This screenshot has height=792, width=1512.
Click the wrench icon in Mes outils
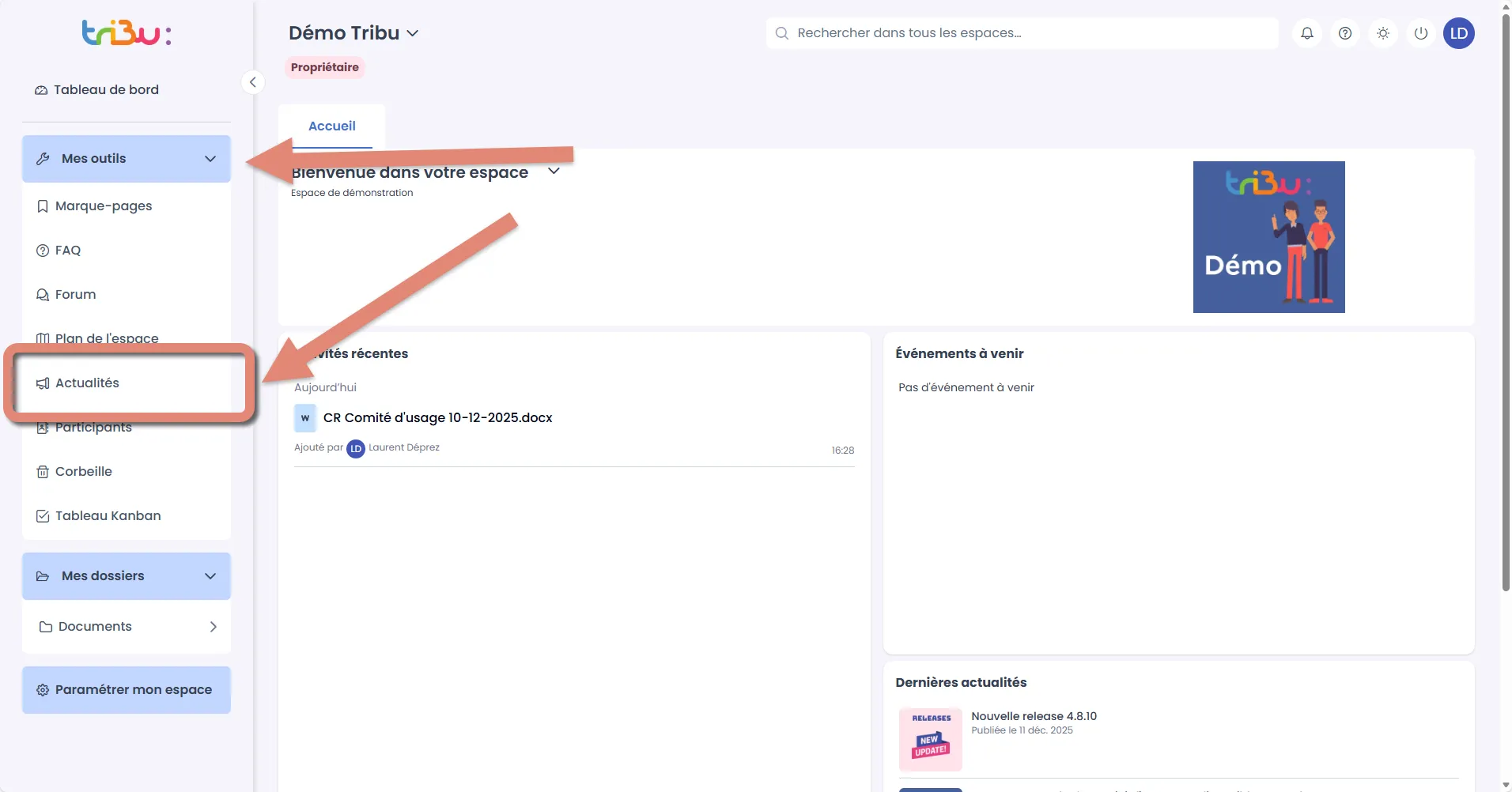point(43,159)
